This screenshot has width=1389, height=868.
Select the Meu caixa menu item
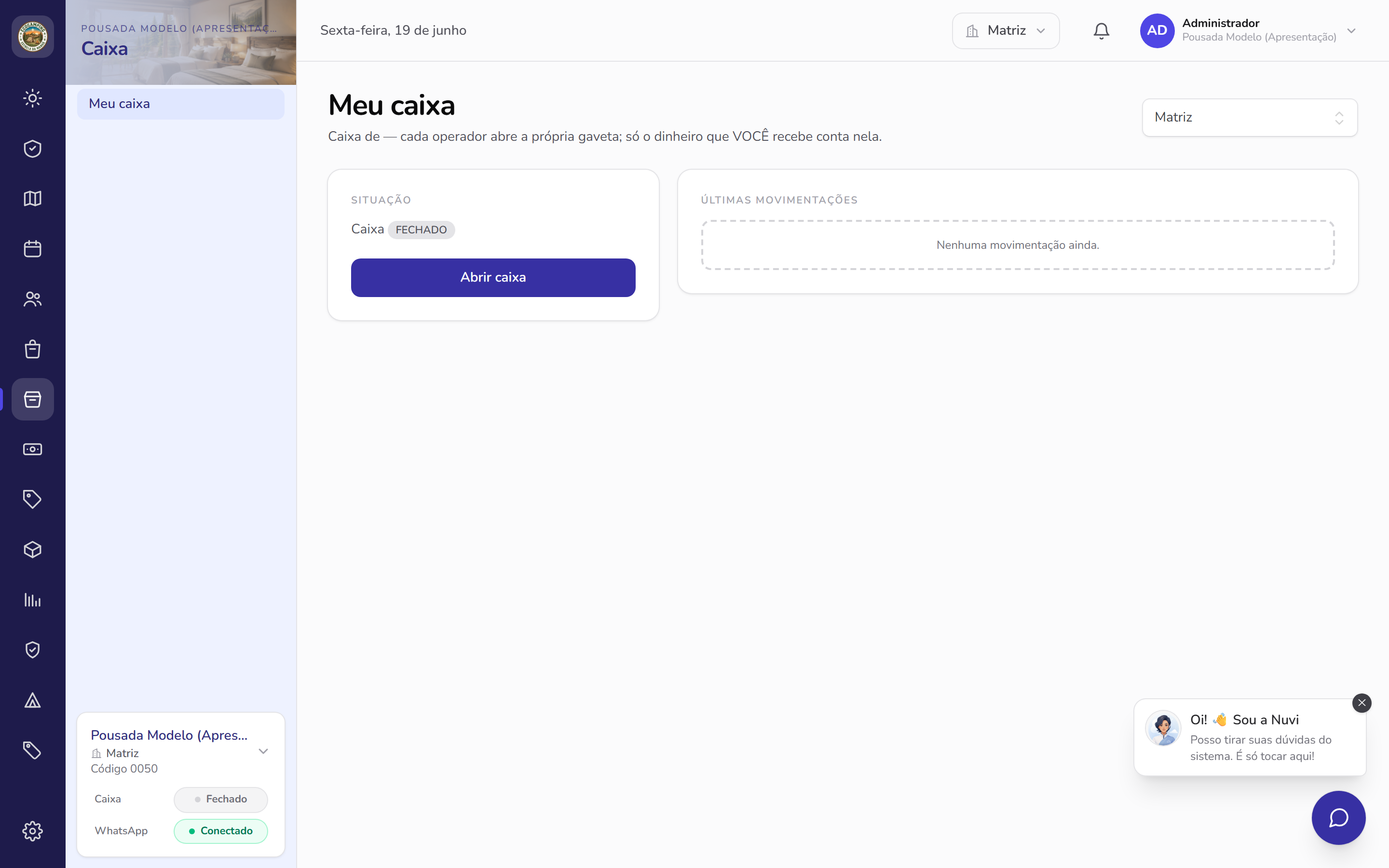pyautogui.click(x=181, y=104)
